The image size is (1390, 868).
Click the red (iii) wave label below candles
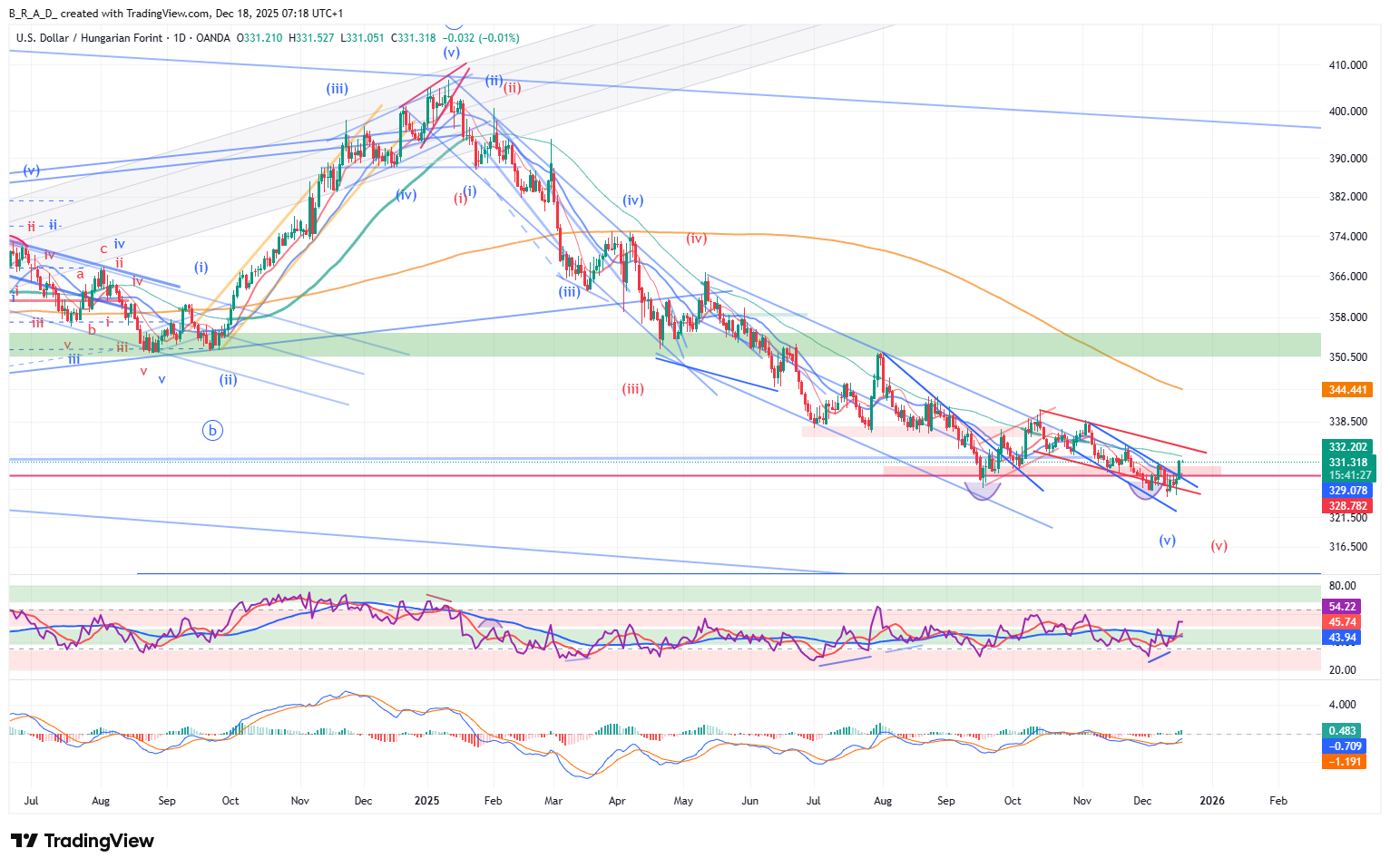click(x=632, y=389)
